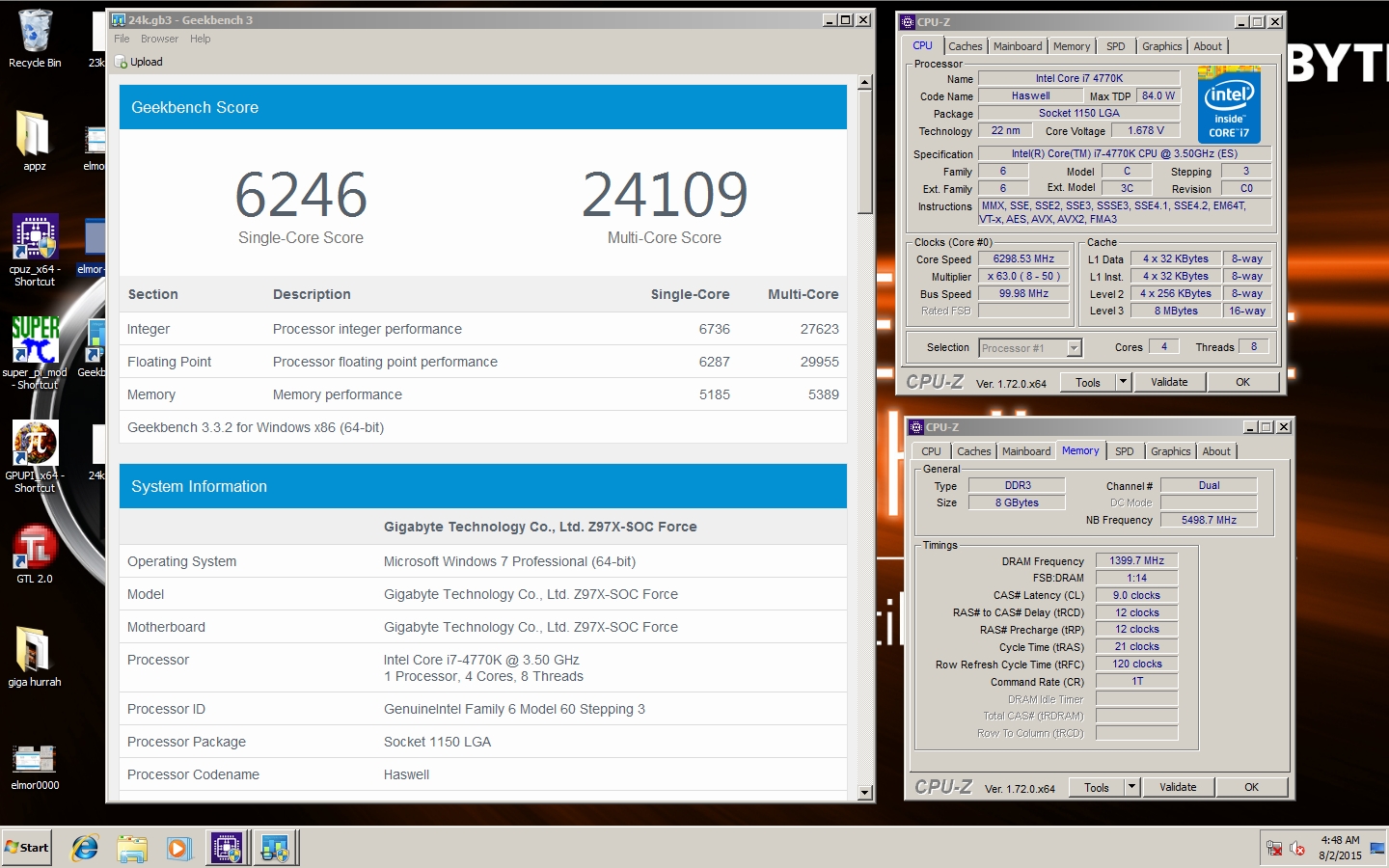The image size is (1389, 868).
Task: Click the Processor Codename Haswell row
Action: 483,774
